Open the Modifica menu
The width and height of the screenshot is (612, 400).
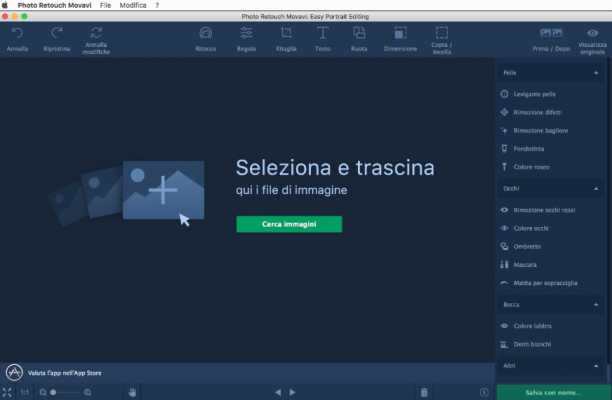point(133,5)
